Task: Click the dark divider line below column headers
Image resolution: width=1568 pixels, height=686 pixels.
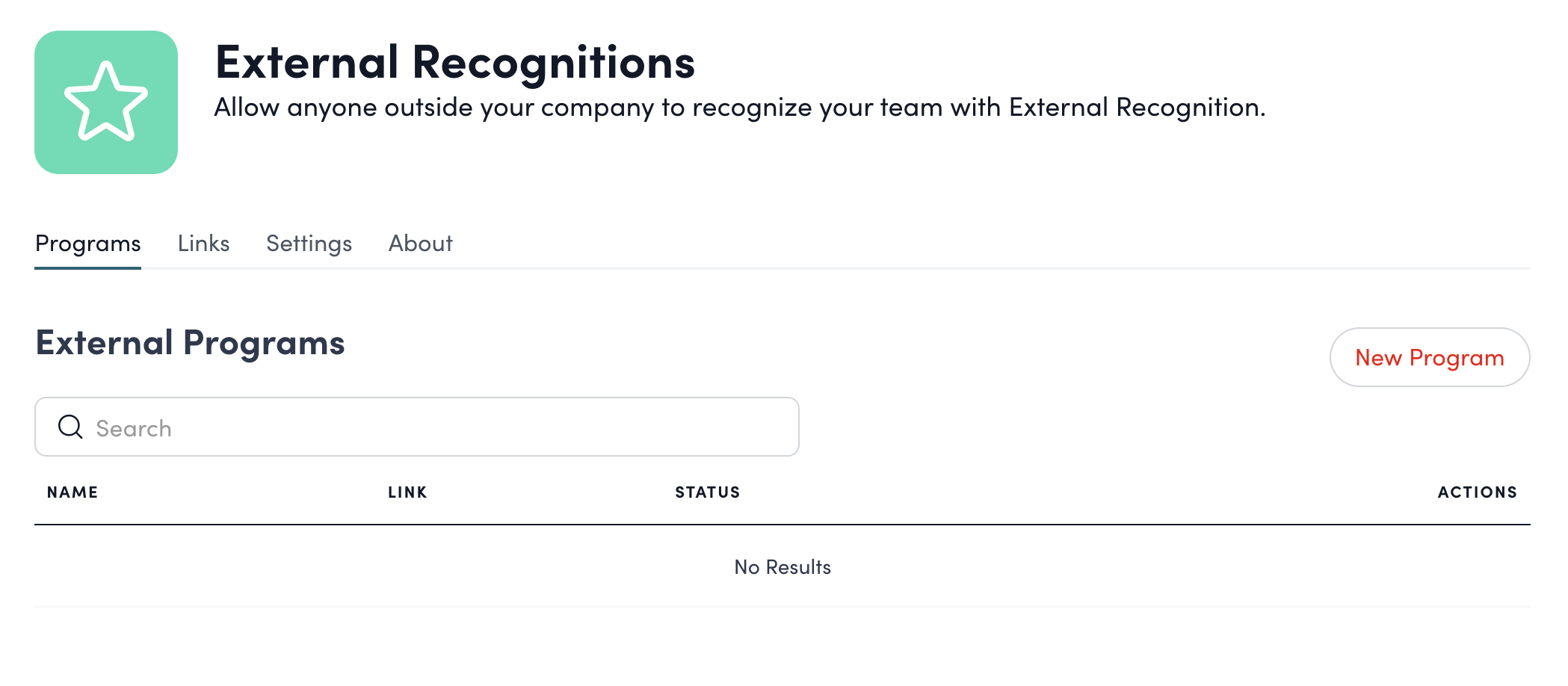Action: (782, 525)
